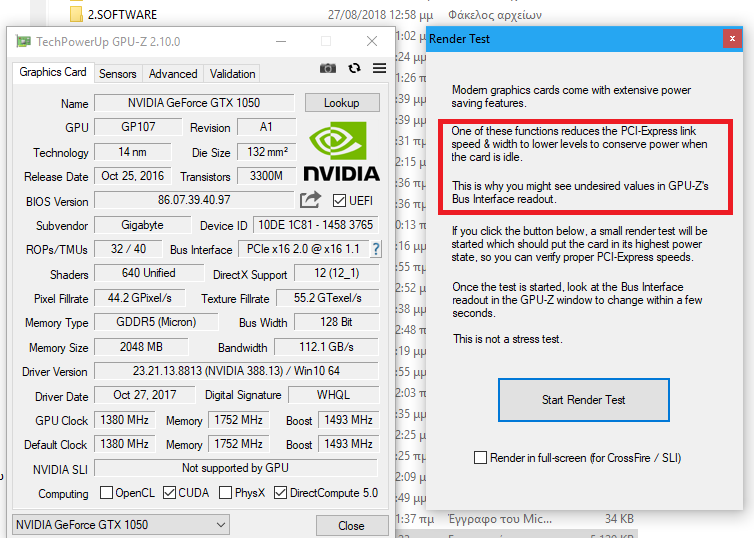Click the BIOS export share icon

(x=310, y=200)
